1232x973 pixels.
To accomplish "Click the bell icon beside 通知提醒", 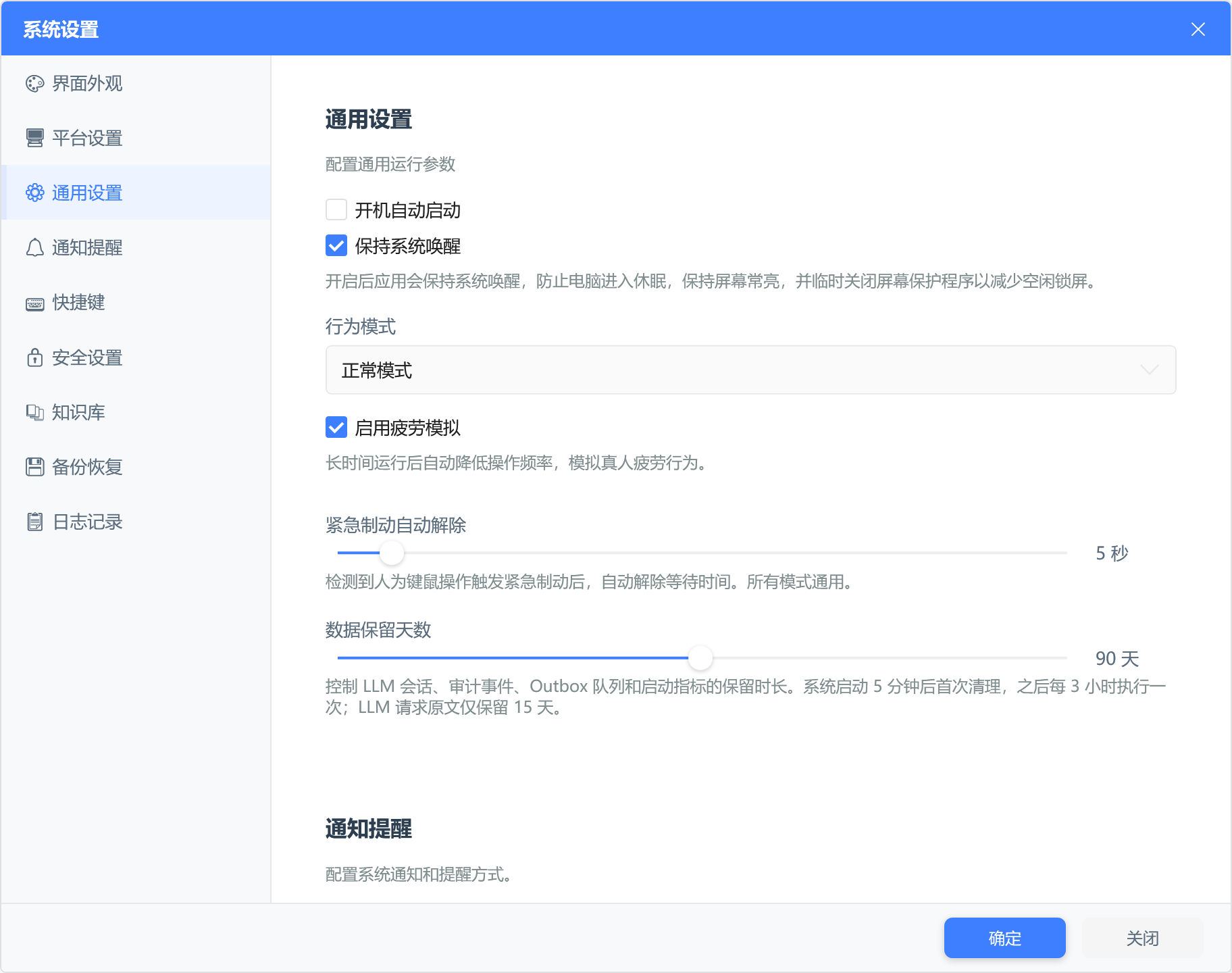I will point(34,248).
